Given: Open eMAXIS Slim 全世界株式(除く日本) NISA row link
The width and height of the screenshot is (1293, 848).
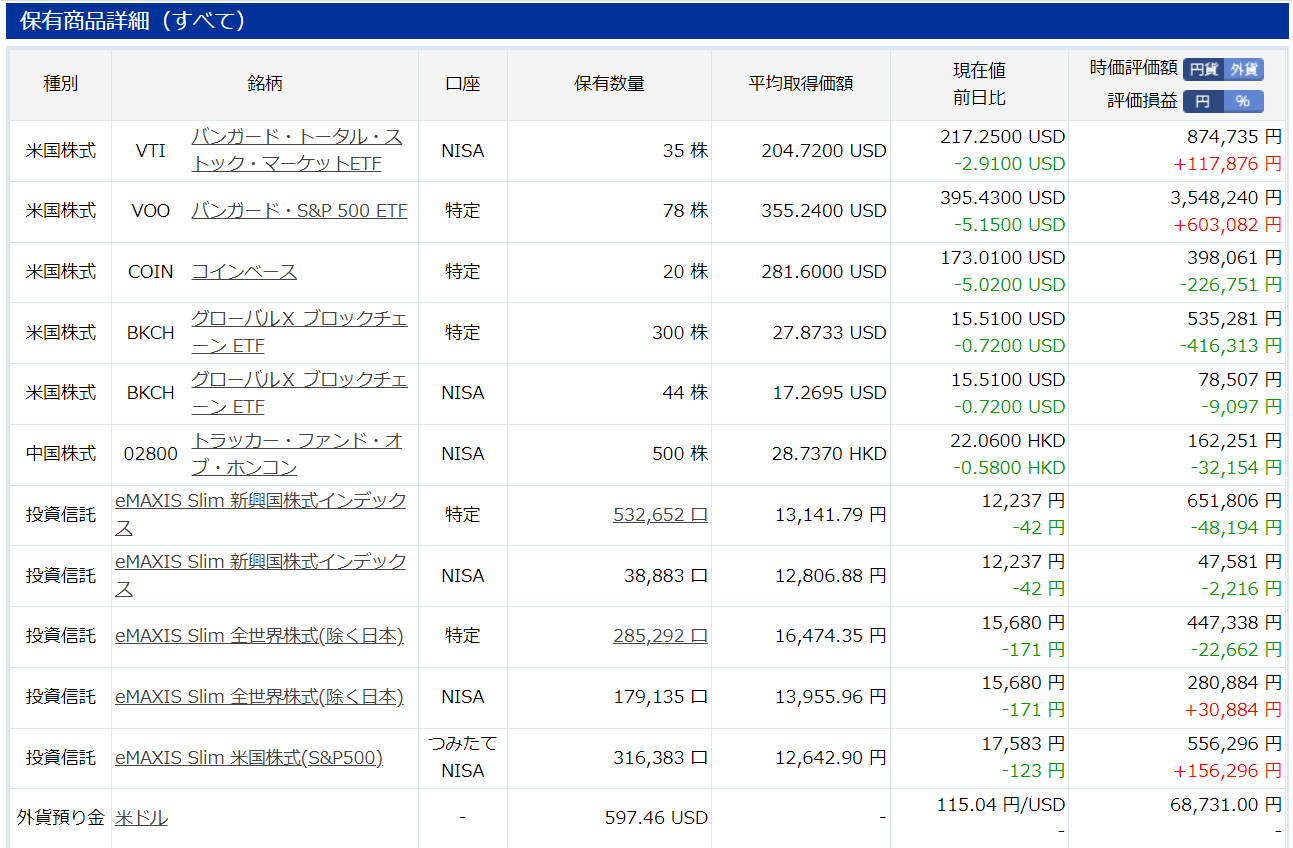Looking at the screenshot, I should click(259, 697).
